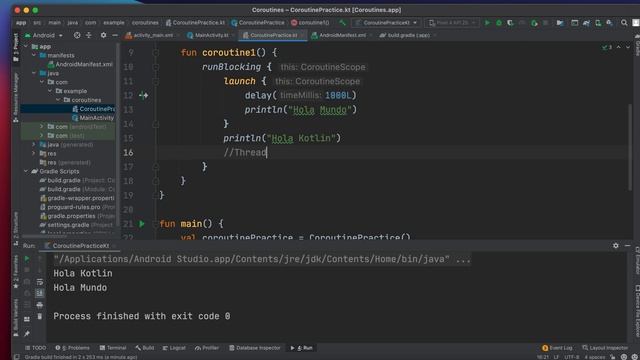Pin the Run tab with pin icon
The width and height of the screenshot is (640, 360).
[x=27, y=334]
